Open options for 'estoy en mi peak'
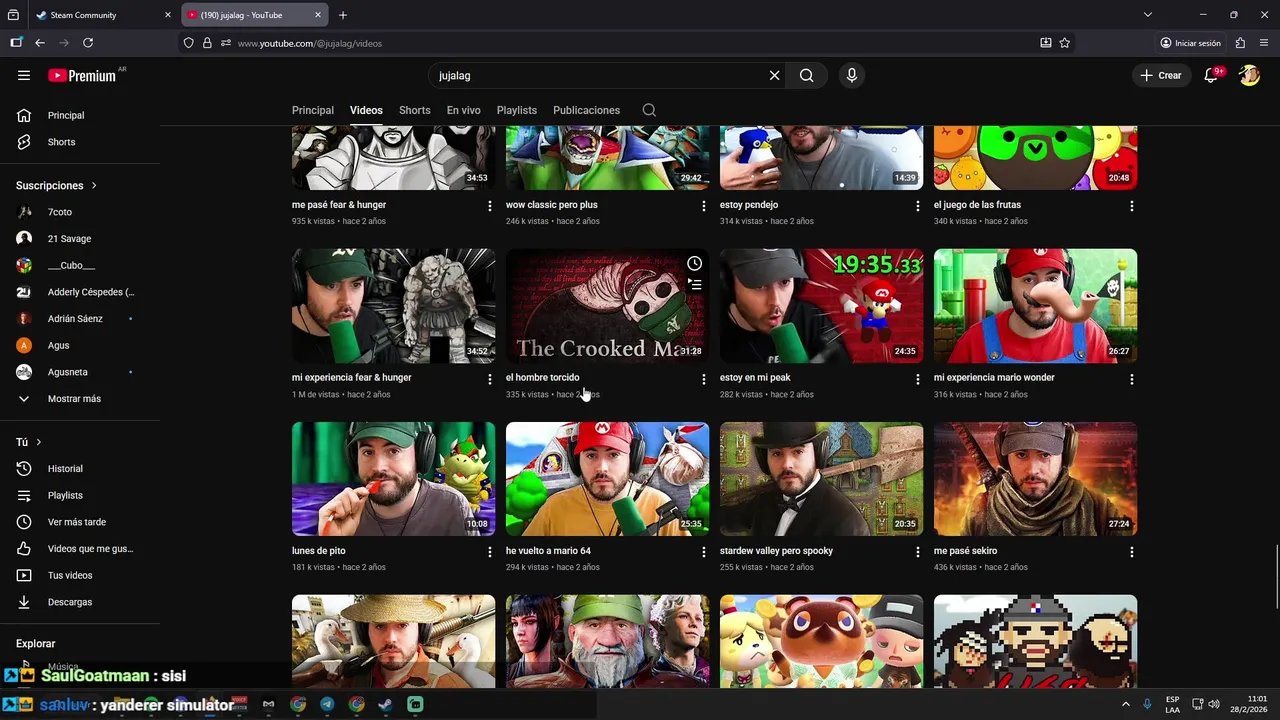 click(917, 379)
